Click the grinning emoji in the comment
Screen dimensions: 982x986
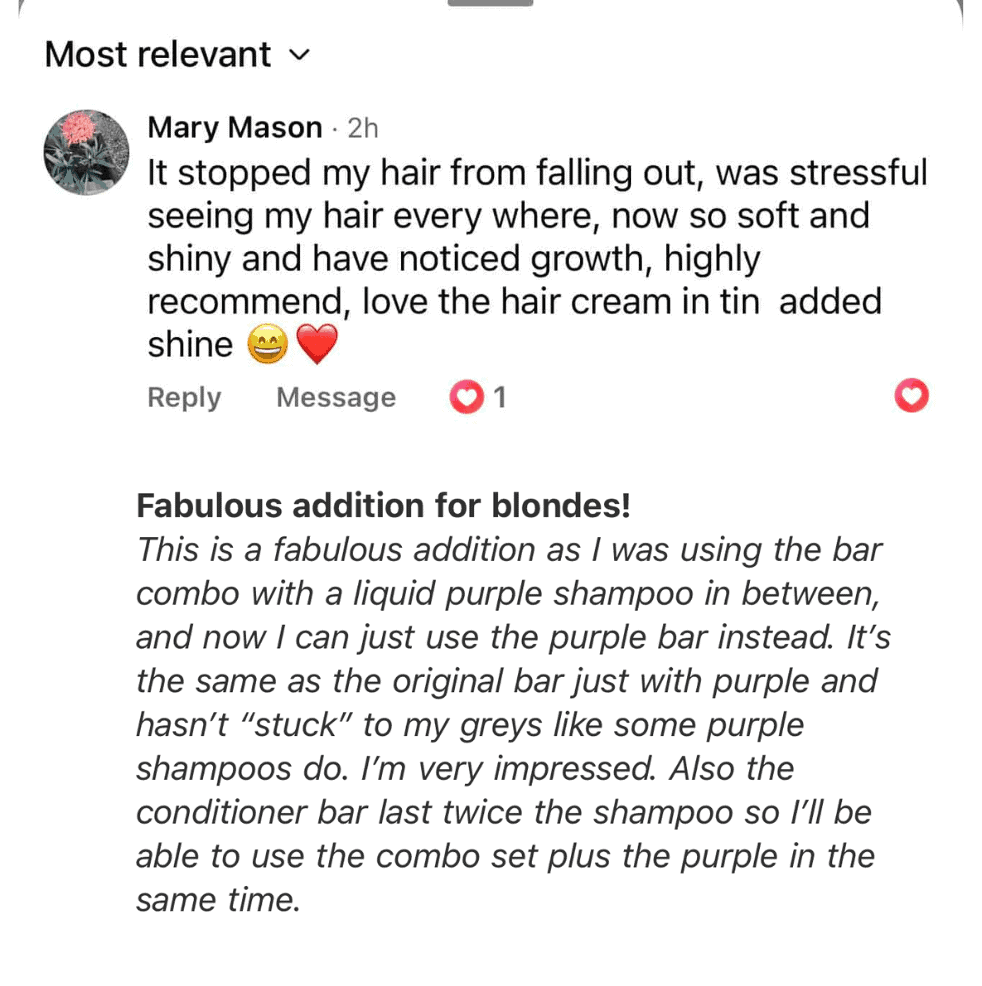[x=266, y=346]
